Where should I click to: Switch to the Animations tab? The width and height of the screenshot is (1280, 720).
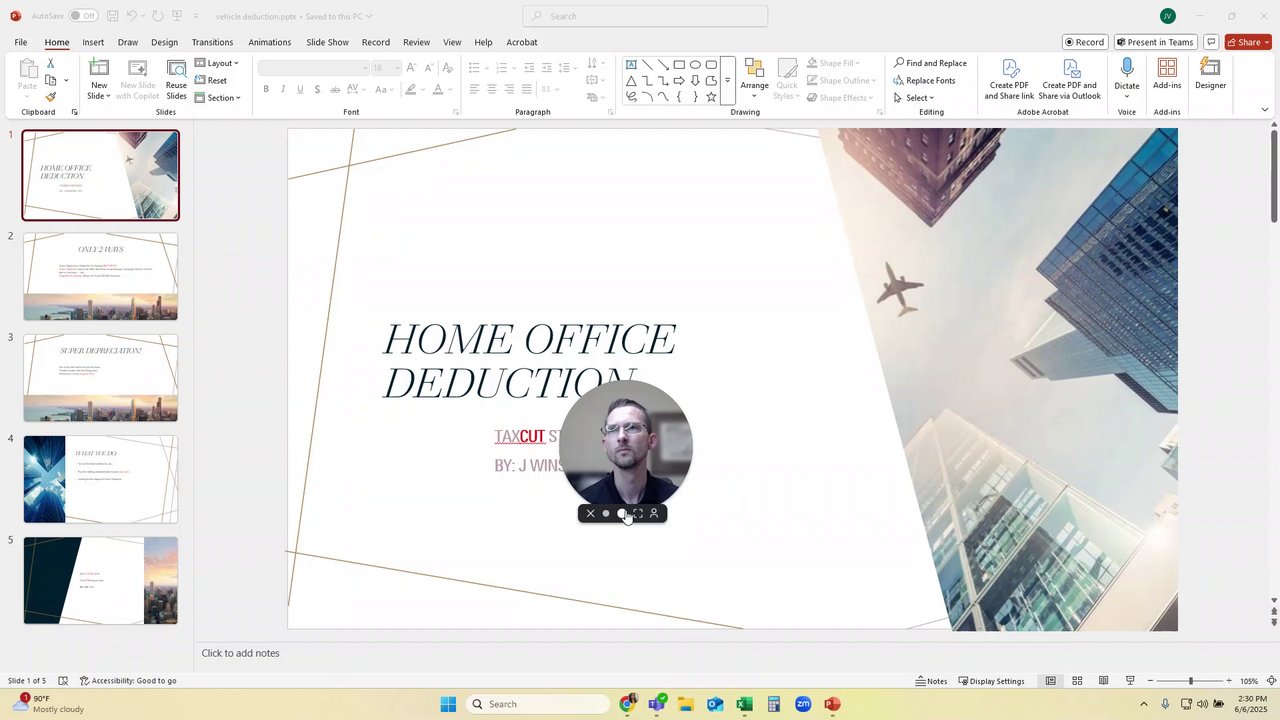pos(270,42)
